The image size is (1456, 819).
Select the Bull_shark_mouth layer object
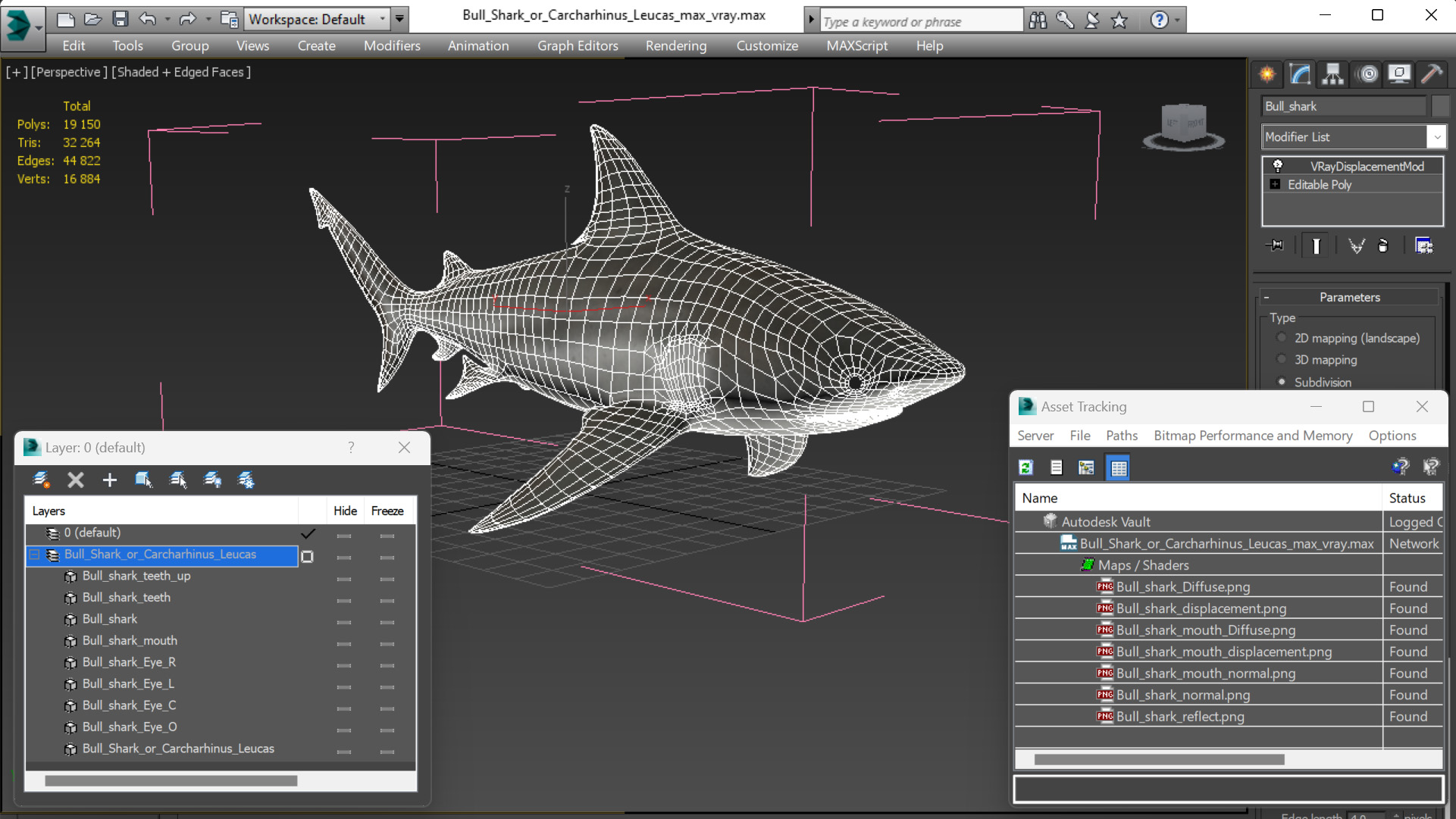[x=130, y=641]
